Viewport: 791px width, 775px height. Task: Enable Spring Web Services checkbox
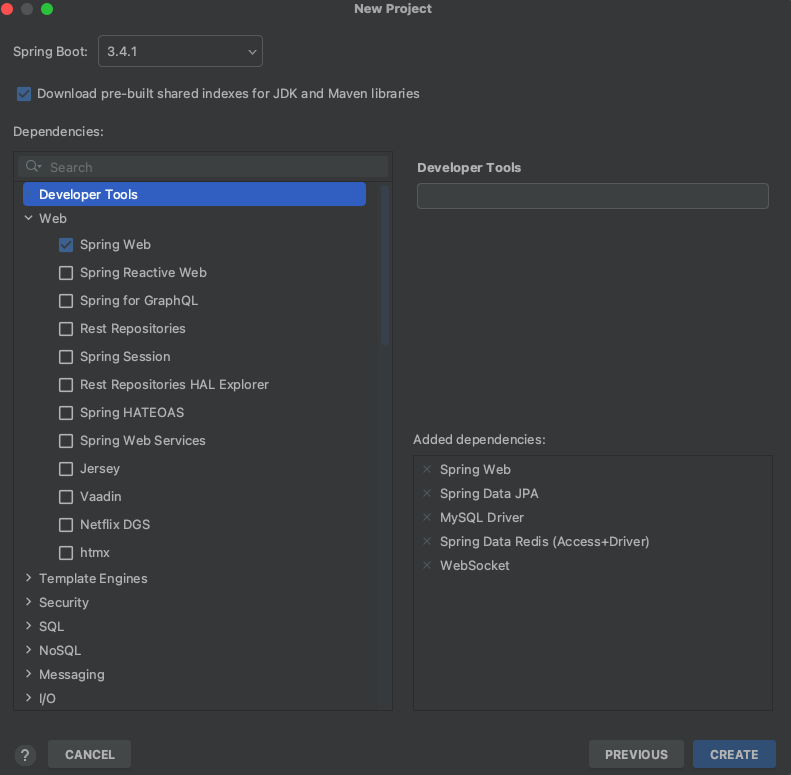[x=66, y=441]
